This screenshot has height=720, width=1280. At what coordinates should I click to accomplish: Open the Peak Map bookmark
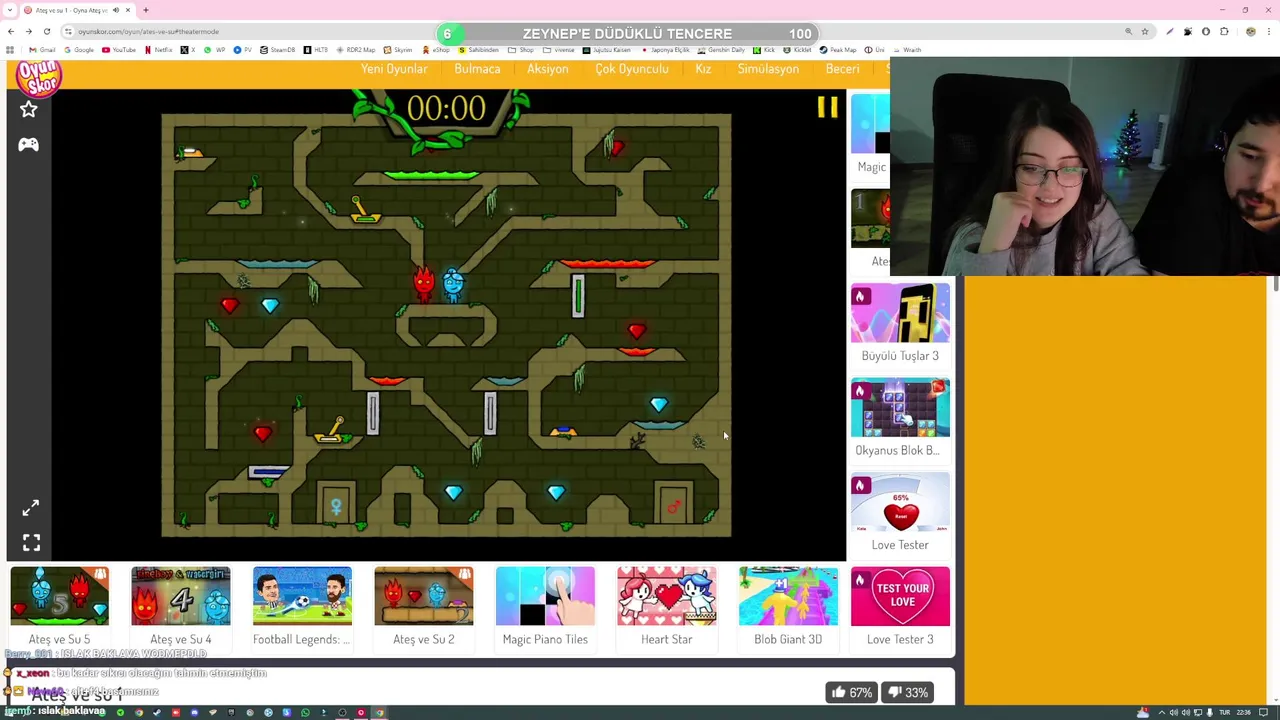[x=838, y=50]
